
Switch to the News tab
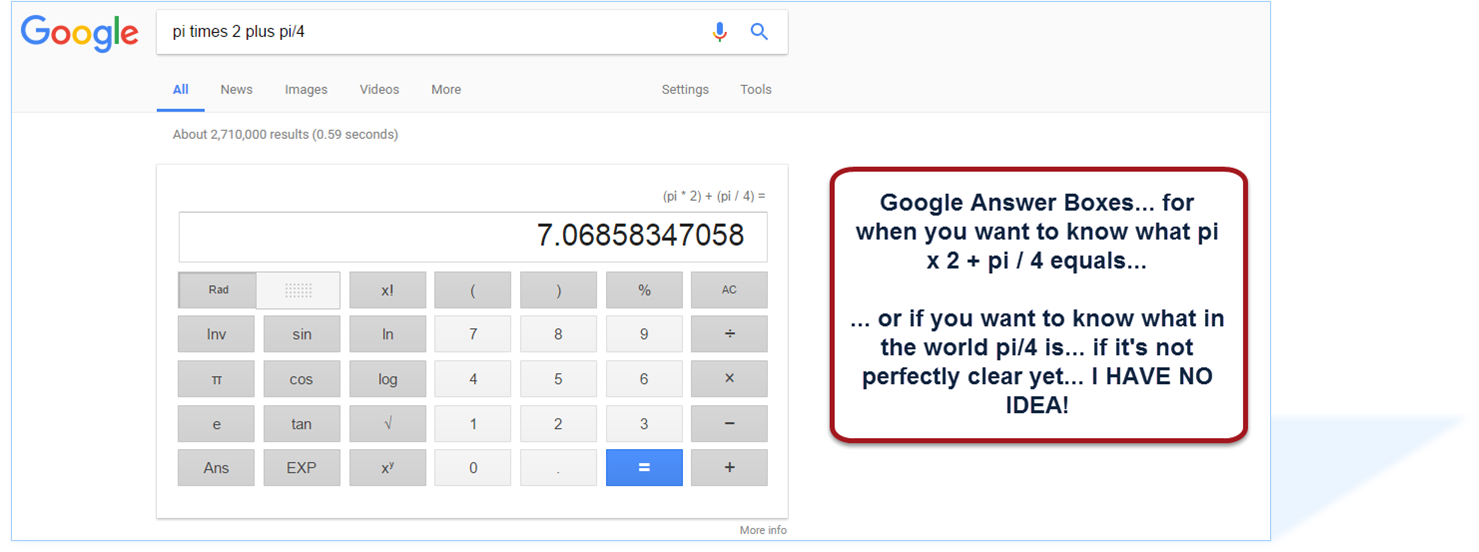[x=236, y=90]
